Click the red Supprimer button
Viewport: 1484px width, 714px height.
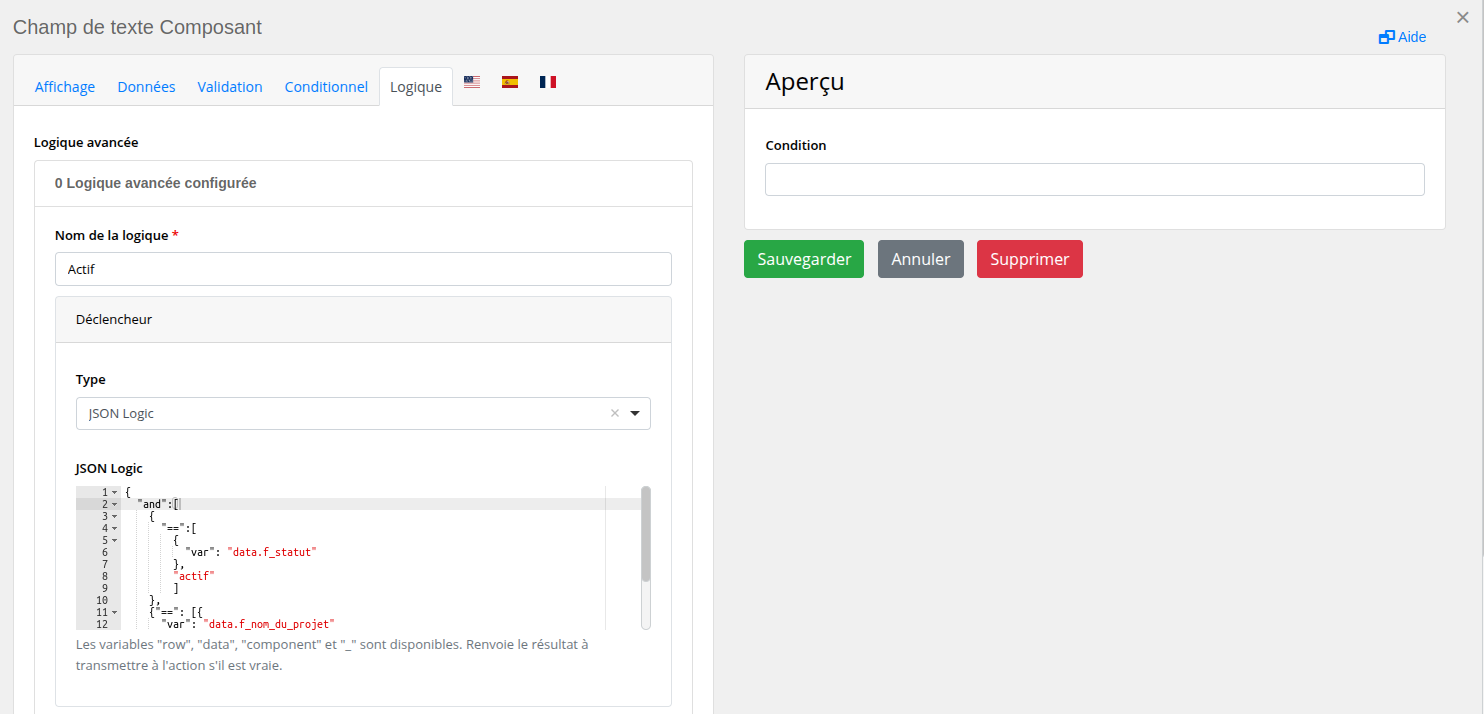1029,259
